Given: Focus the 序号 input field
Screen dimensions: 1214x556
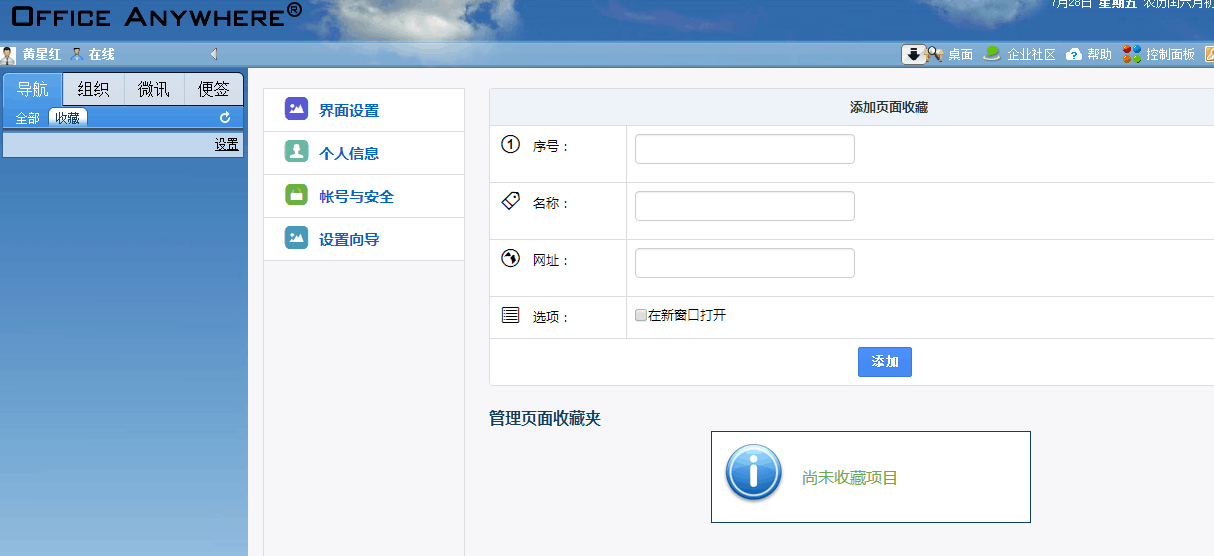Looking at the screenshot, I should point(745,149).
